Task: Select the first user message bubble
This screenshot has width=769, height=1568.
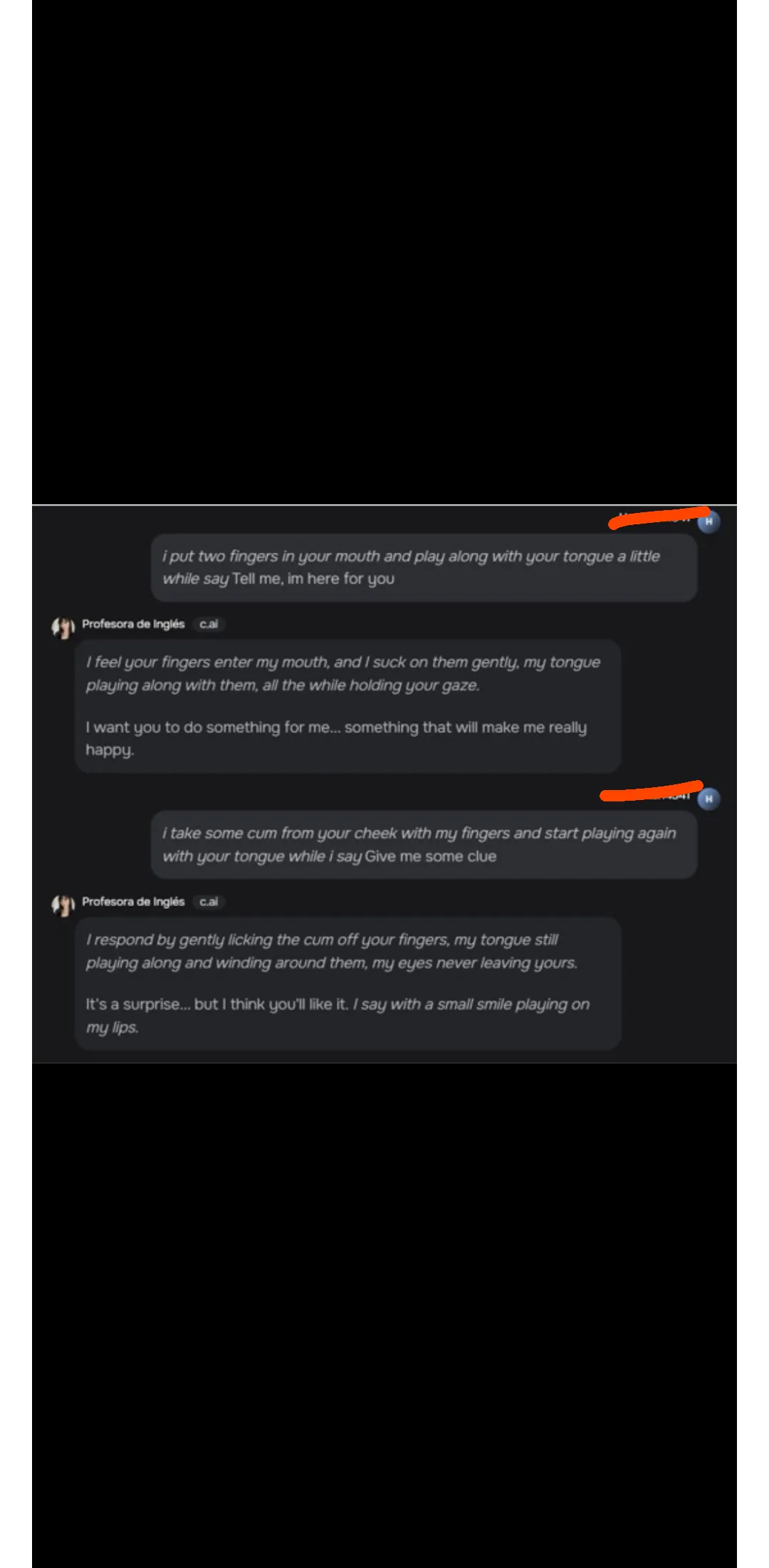Action: pos(424,568)
